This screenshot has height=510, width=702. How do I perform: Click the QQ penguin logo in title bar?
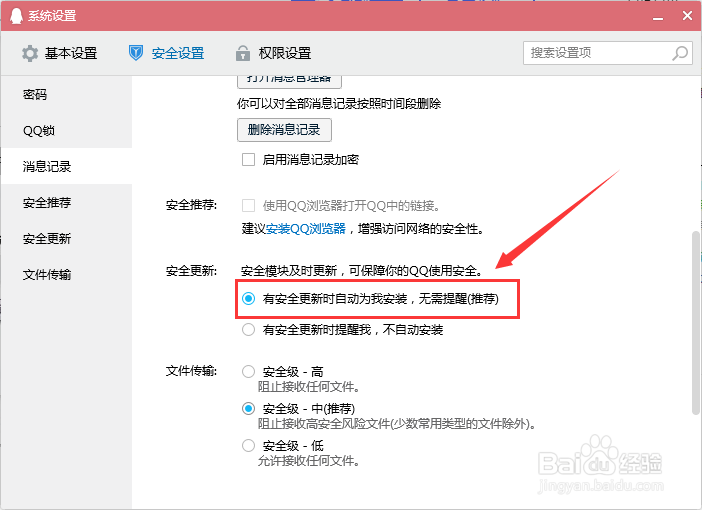[x=16, y=16]
